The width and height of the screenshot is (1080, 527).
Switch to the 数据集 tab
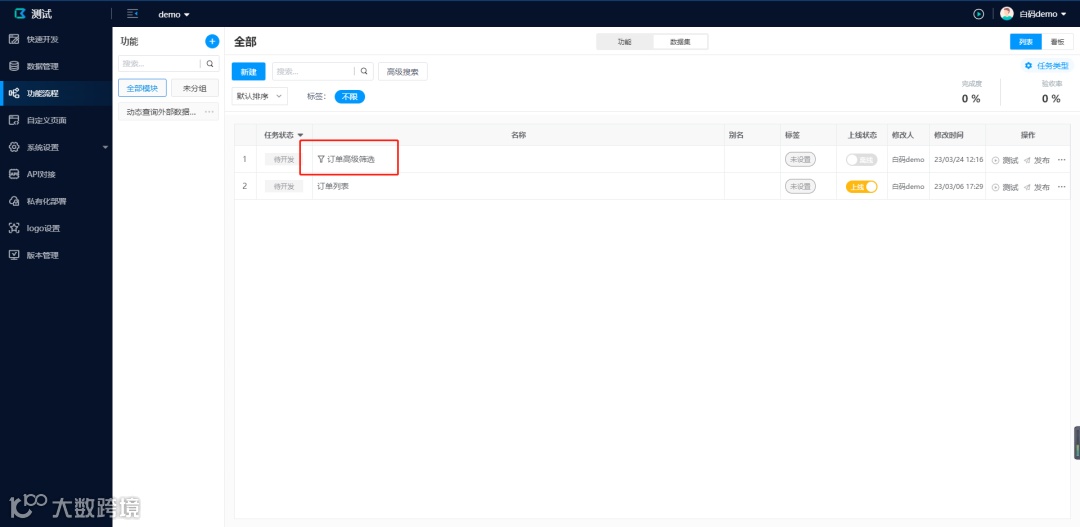(x=680, y=42)
